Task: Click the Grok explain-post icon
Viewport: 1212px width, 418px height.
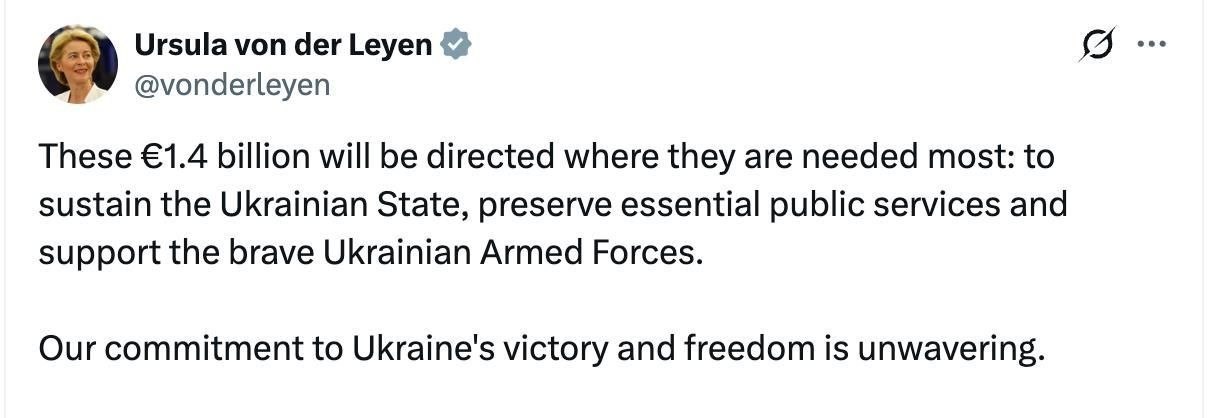Action: (1098, 47)
